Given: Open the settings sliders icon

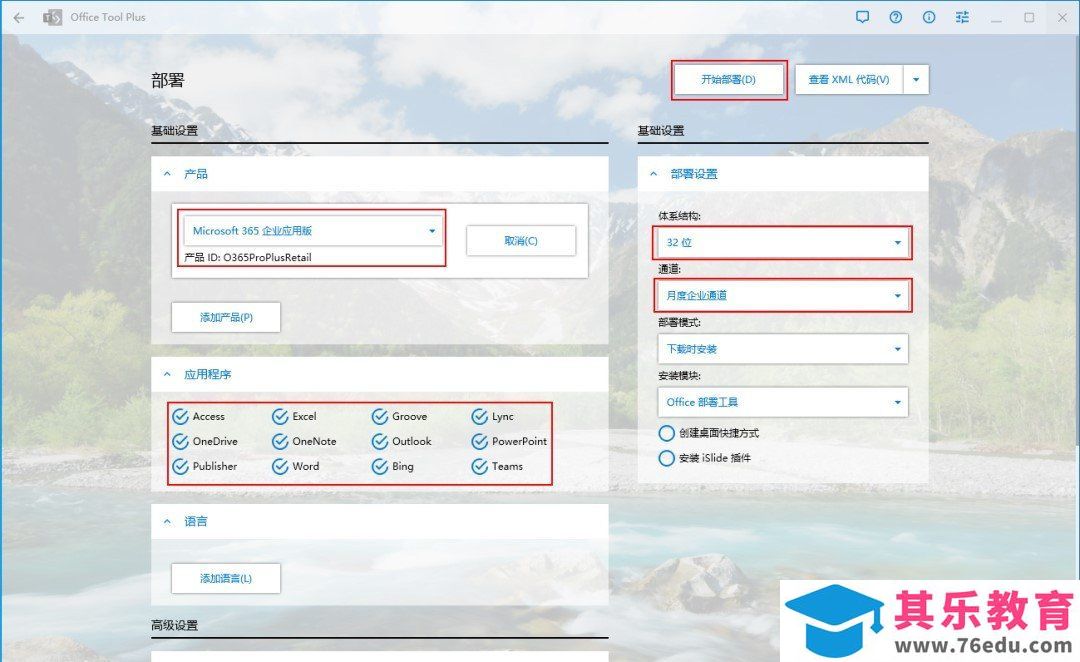Looking at the screenshot, I should pos(962,17).
